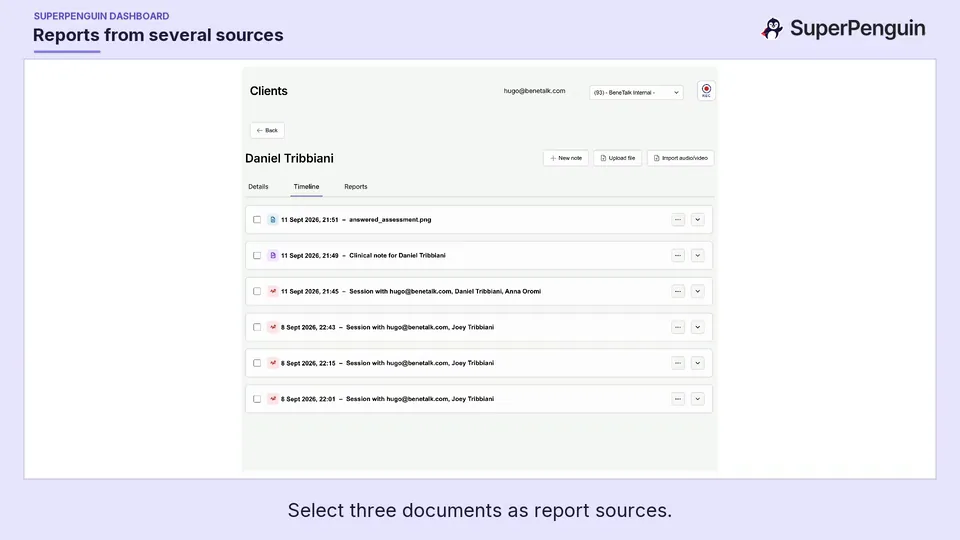This screenshot has height=540, width=960.
Task: Expand the 8 Sept 22:43 session row
Action: 697,327
